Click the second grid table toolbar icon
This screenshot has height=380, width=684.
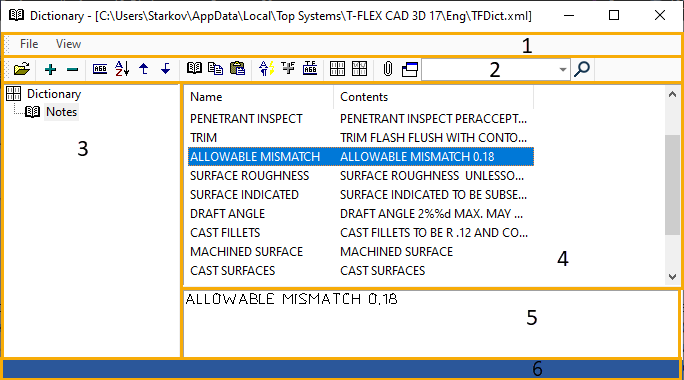click(x=359, y=69)
